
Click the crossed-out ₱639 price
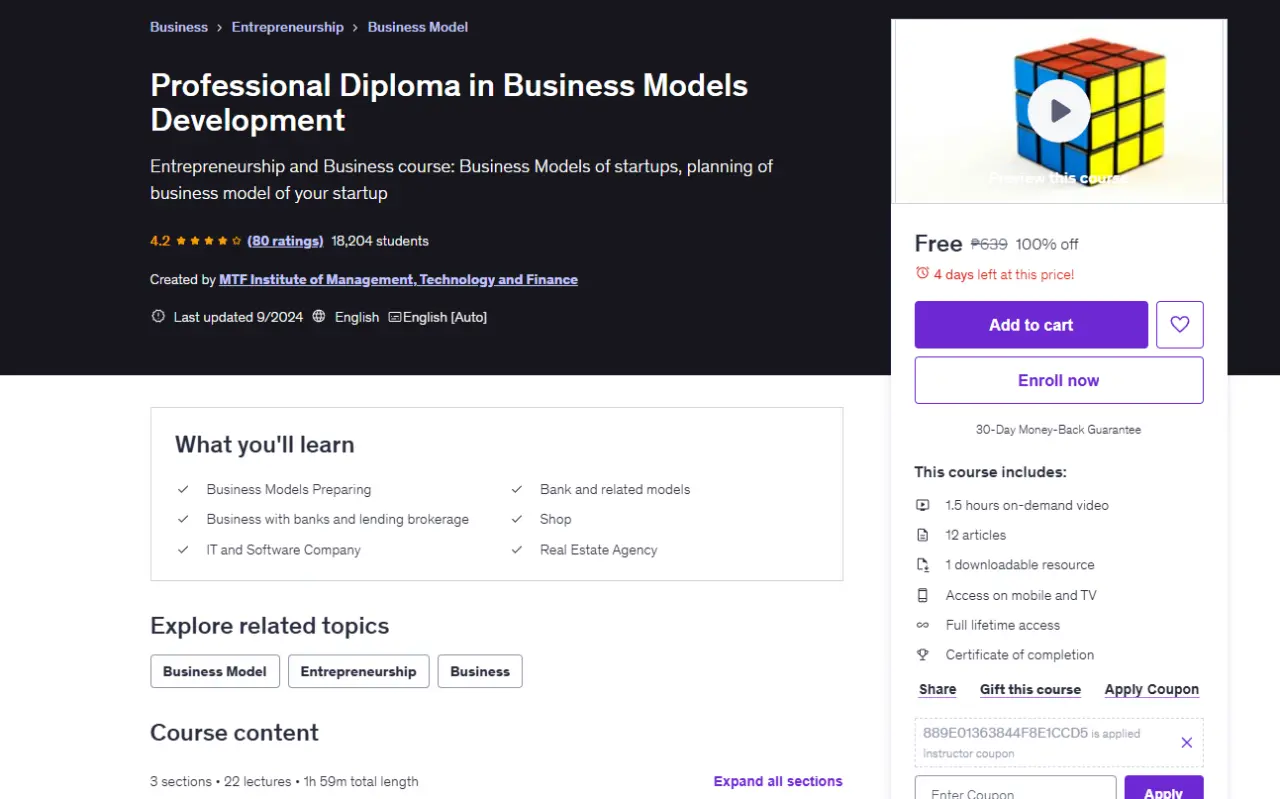click(x=989, y=244)
